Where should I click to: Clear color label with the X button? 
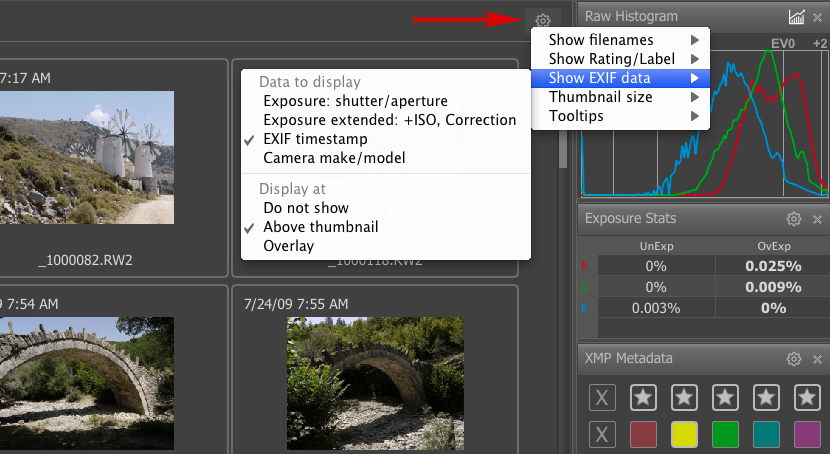[x=602, y=435]
